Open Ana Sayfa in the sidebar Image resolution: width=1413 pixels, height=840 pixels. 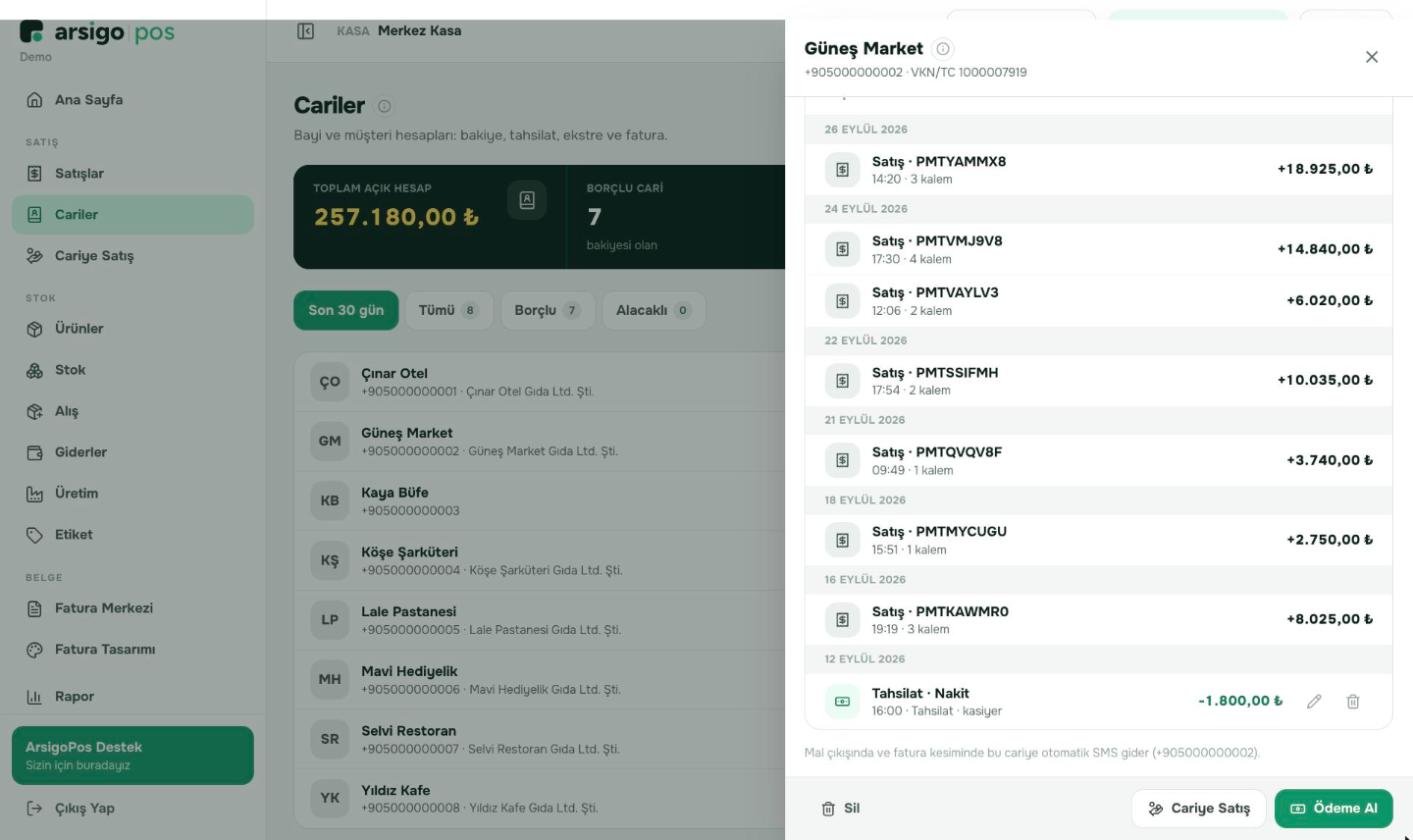pos(133,100)
